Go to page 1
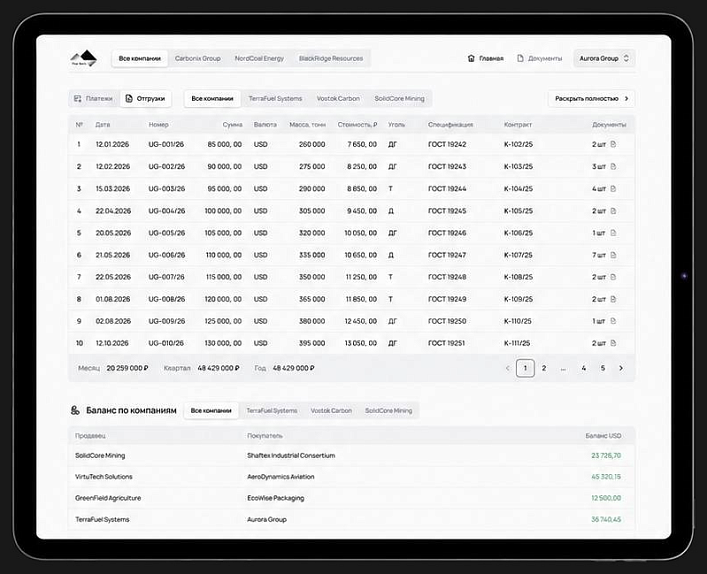The image size is (707, 574). point(525,368)
